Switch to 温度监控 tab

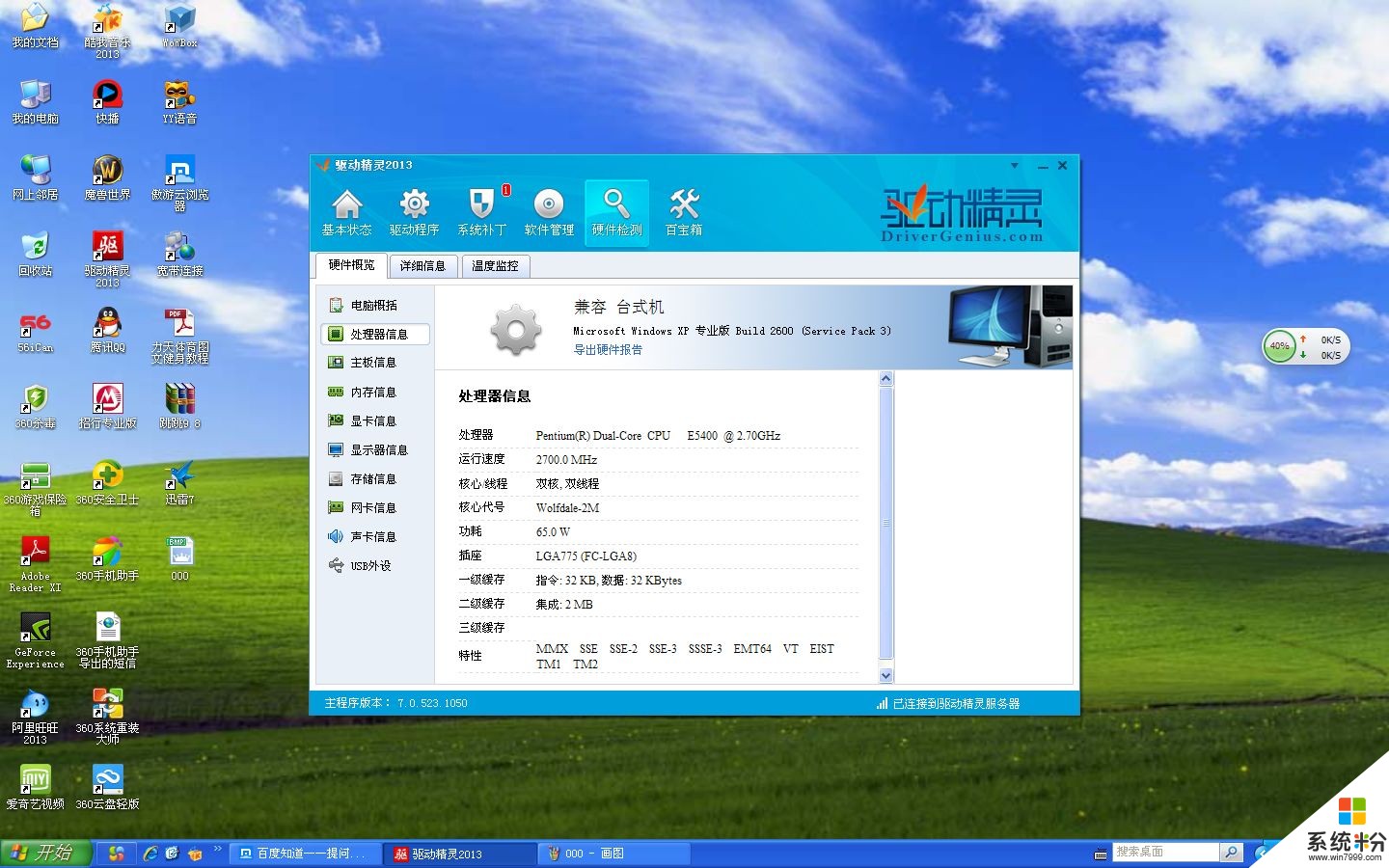pos(495,266)
